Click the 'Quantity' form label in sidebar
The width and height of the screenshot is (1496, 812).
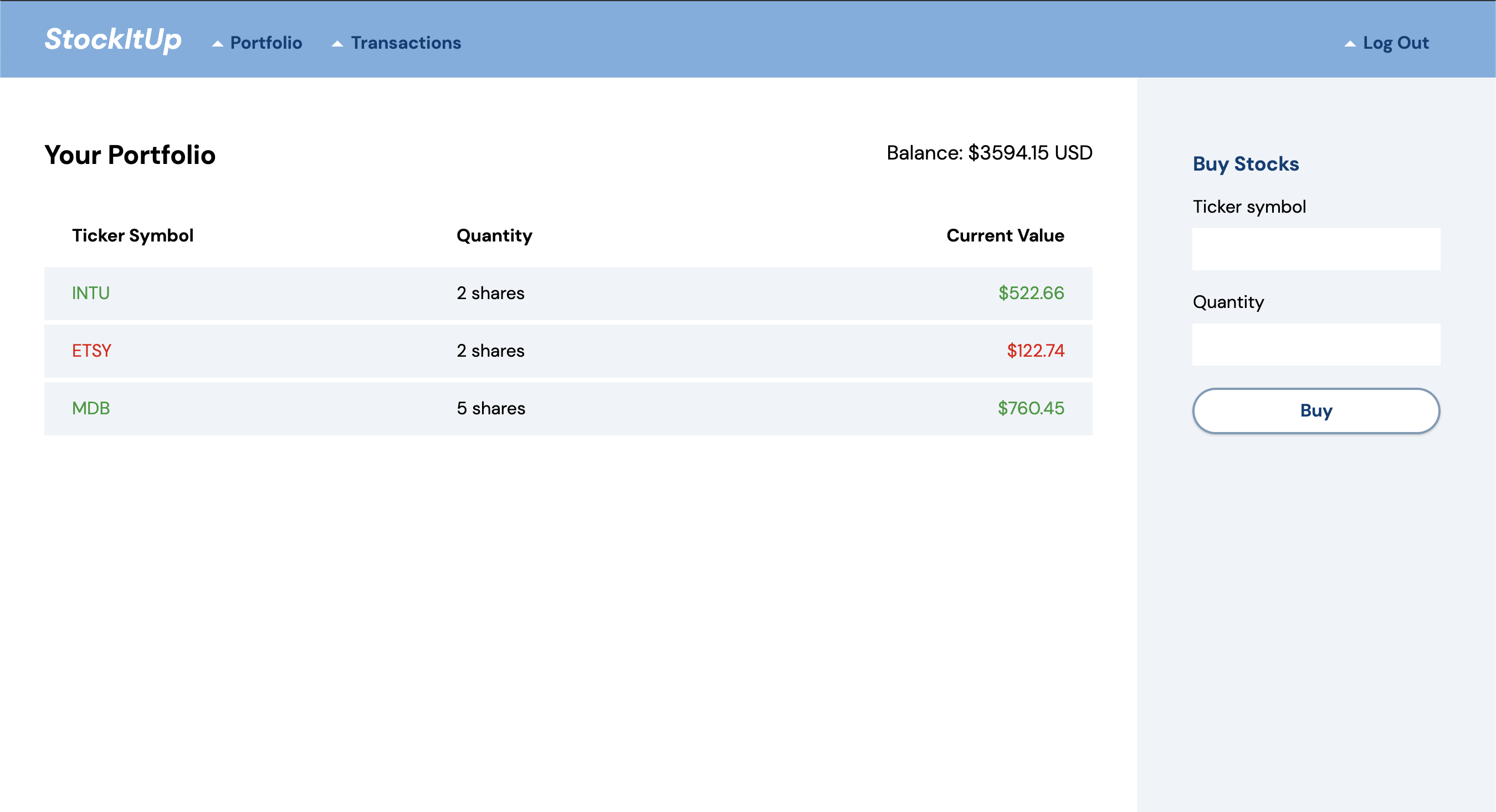point(1228,302)
